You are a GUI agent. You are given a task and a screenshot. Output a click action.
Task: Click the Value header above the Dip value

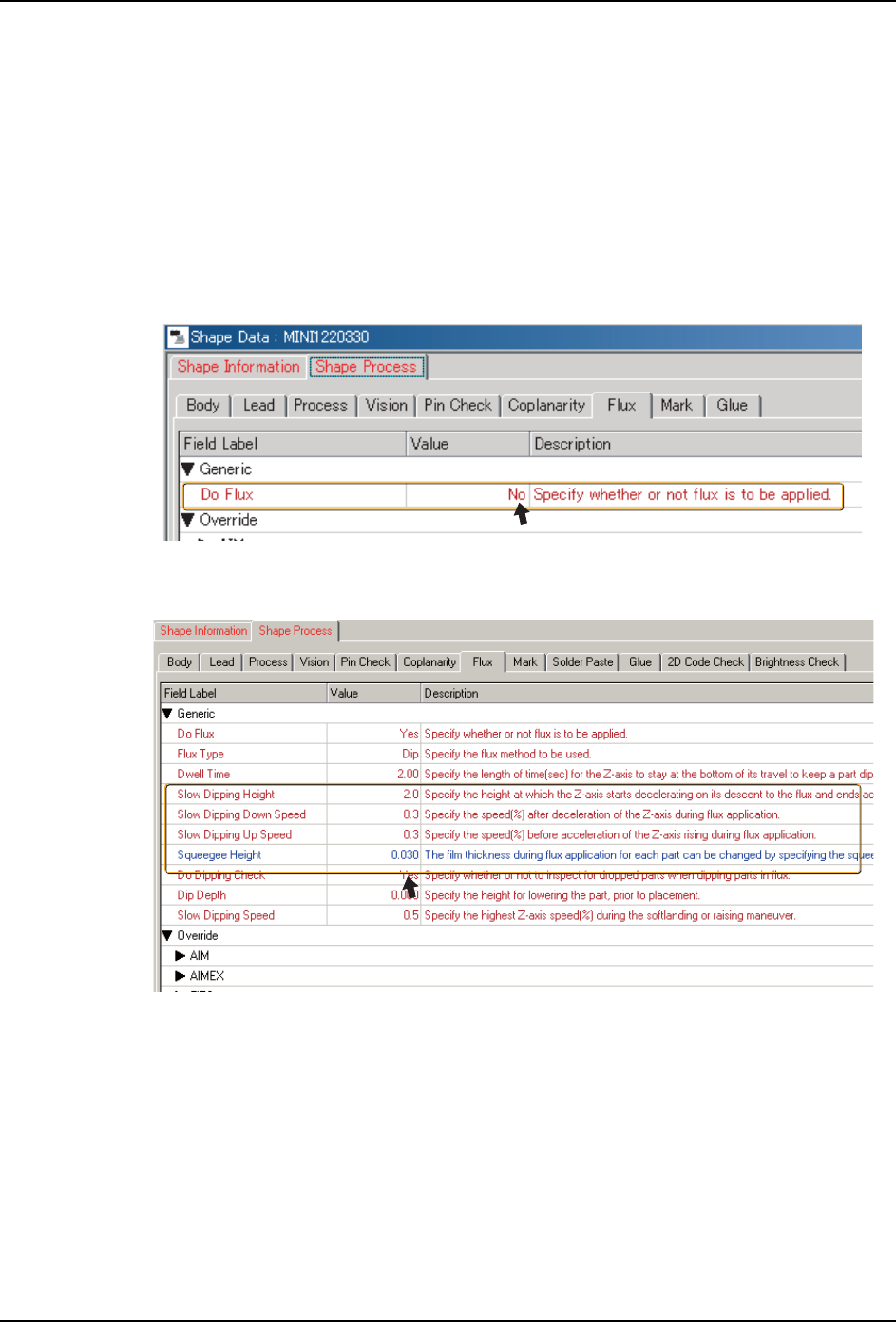373,694
